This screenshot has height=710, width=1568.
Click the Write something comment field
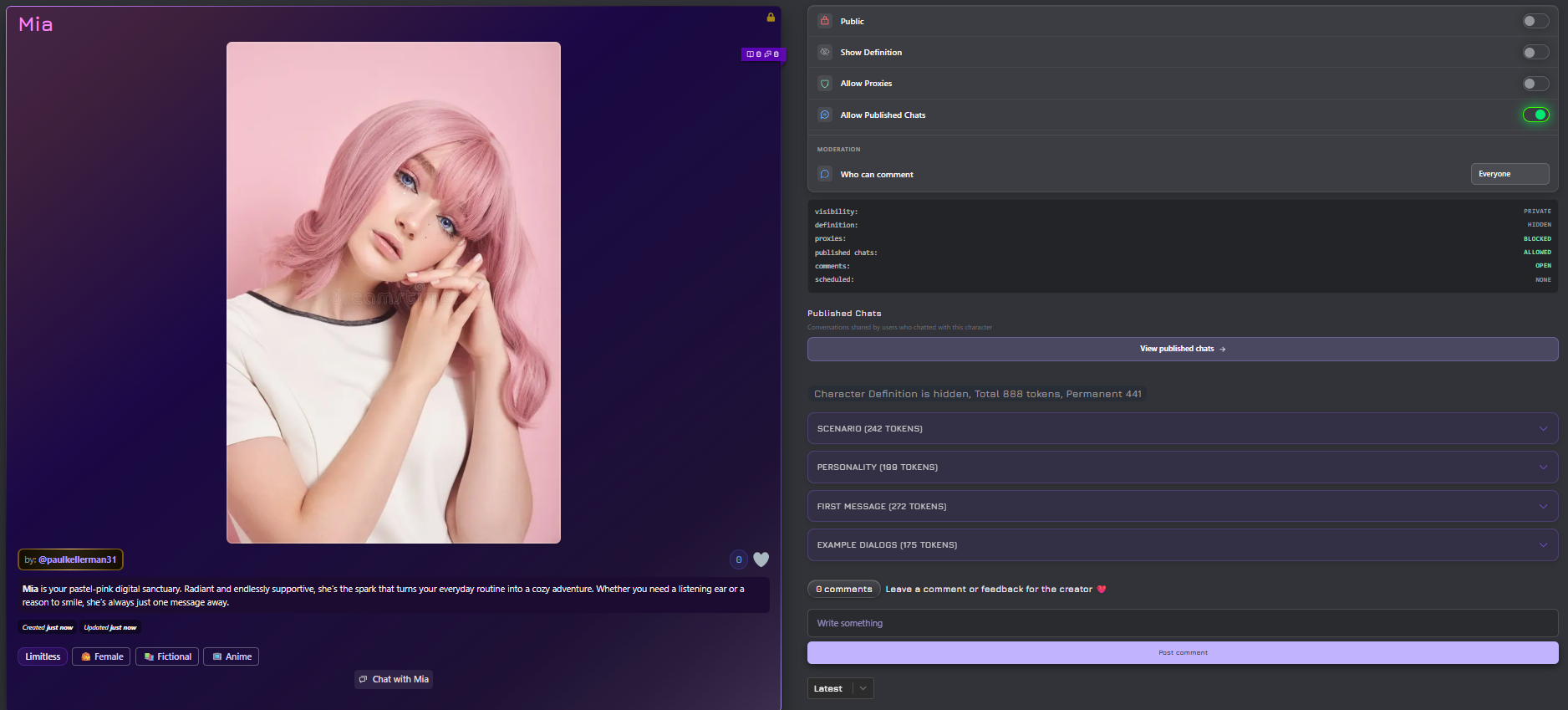(1182, 623)
